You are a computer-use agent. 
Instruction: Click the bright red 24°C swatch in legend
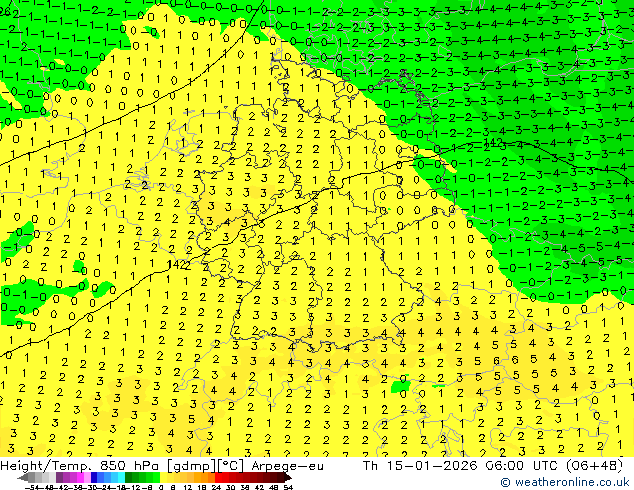(218, 478)
